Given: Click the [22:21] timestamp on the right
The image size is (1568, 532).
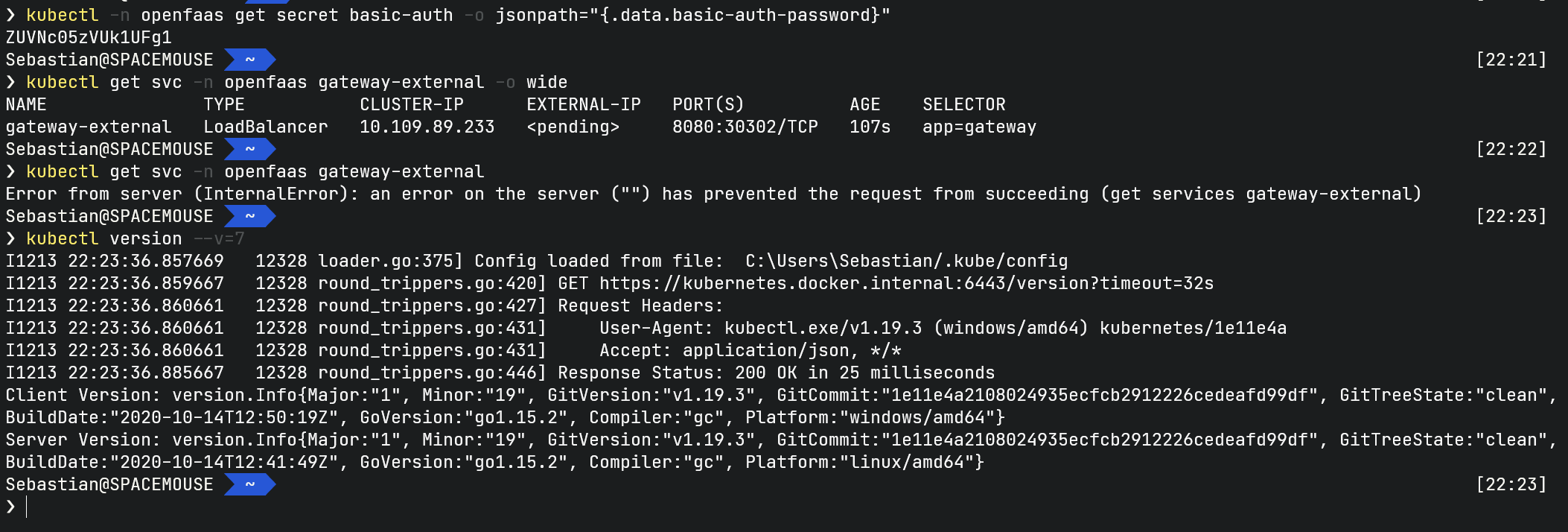Looking at the screenshot, I should click(1511, 60).
